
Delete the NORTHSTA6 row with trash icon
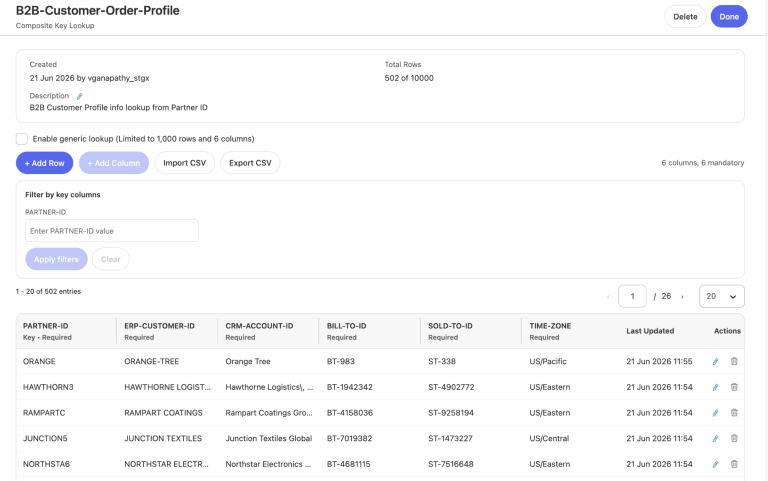coord(734,464)
